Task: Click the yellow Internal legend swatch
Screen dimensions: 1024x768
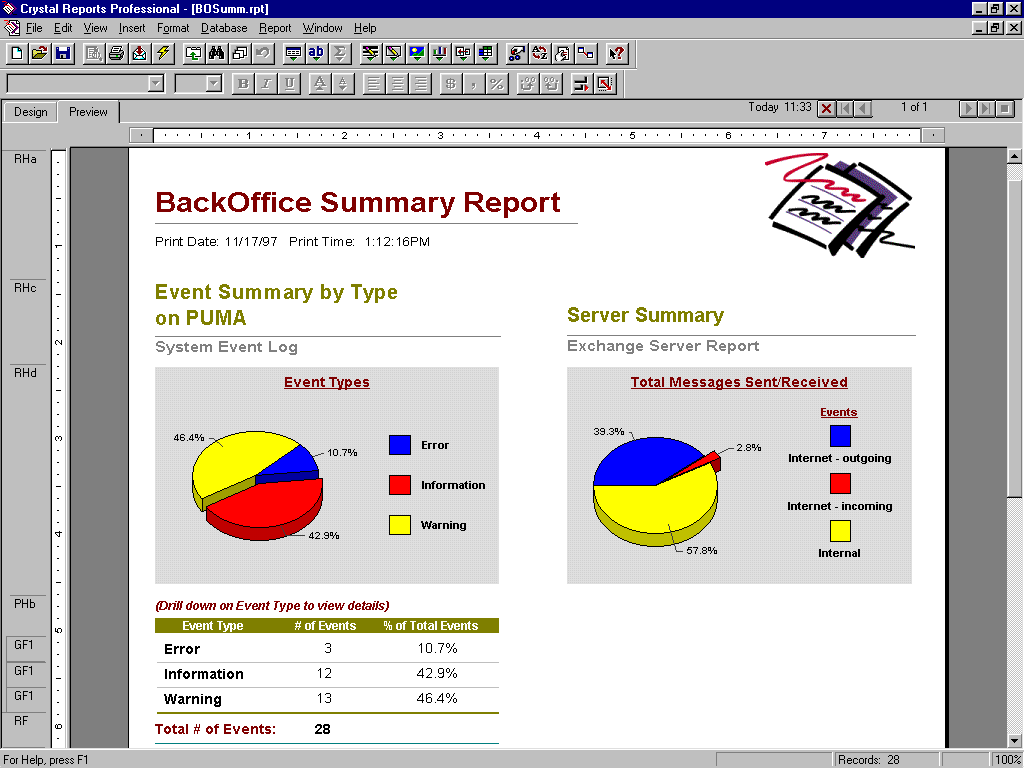Action: coord(840,530)
